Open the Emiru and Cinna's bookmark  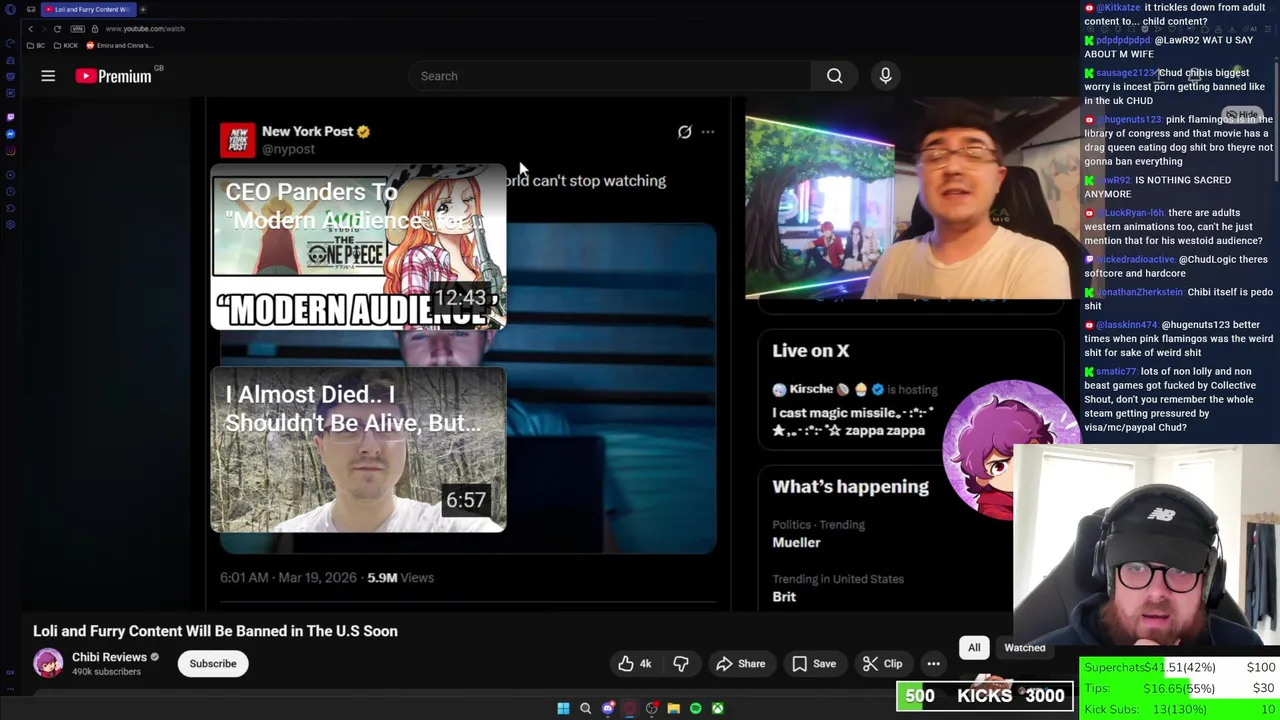[x=120, y=46]
